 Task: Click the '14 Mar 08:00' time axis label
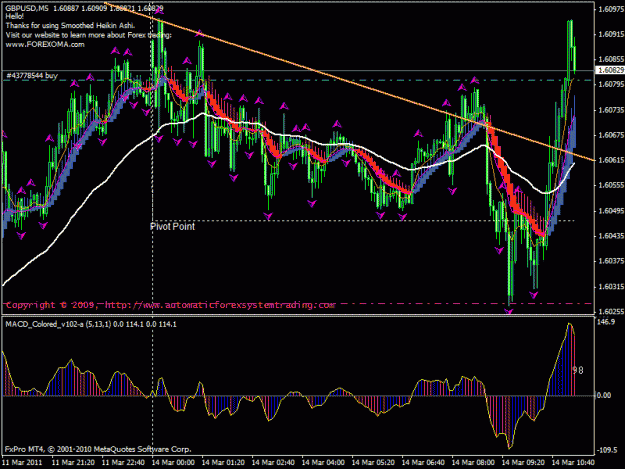point(473,463)
